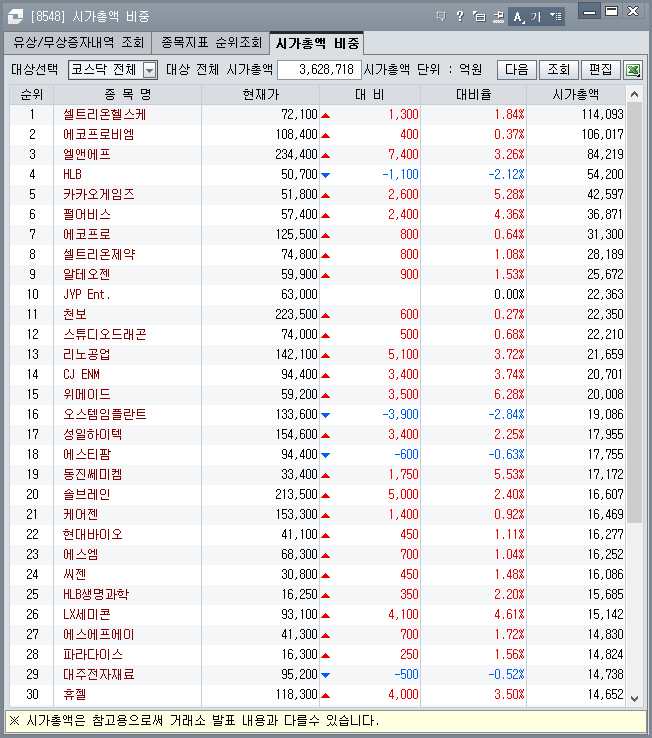Select stock CJ ENM
The image size is (652, 738).
coord(81,375)
